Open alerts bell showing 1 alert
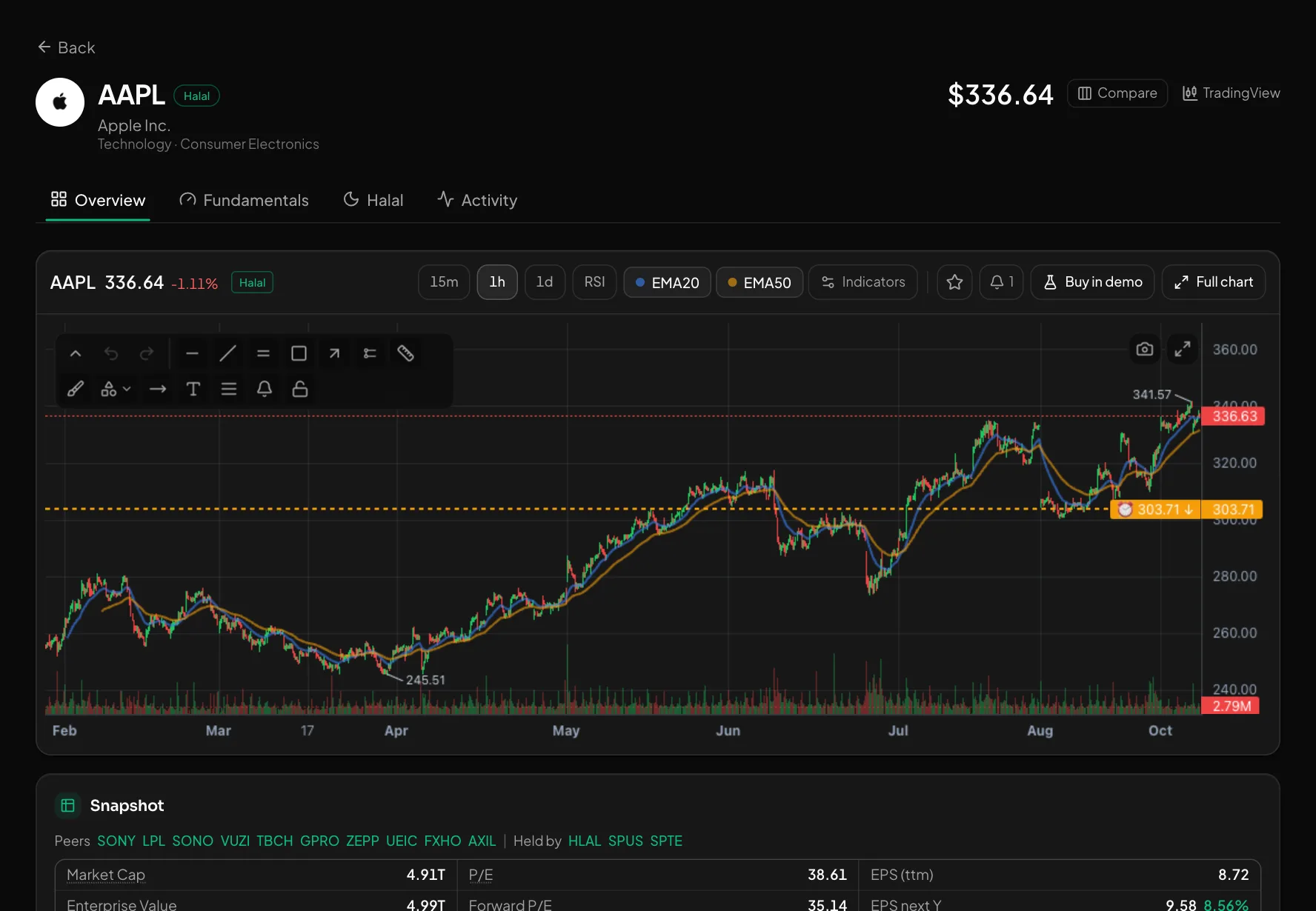Viewport: 1316px width, 911px height. [x=1001, y=282]
